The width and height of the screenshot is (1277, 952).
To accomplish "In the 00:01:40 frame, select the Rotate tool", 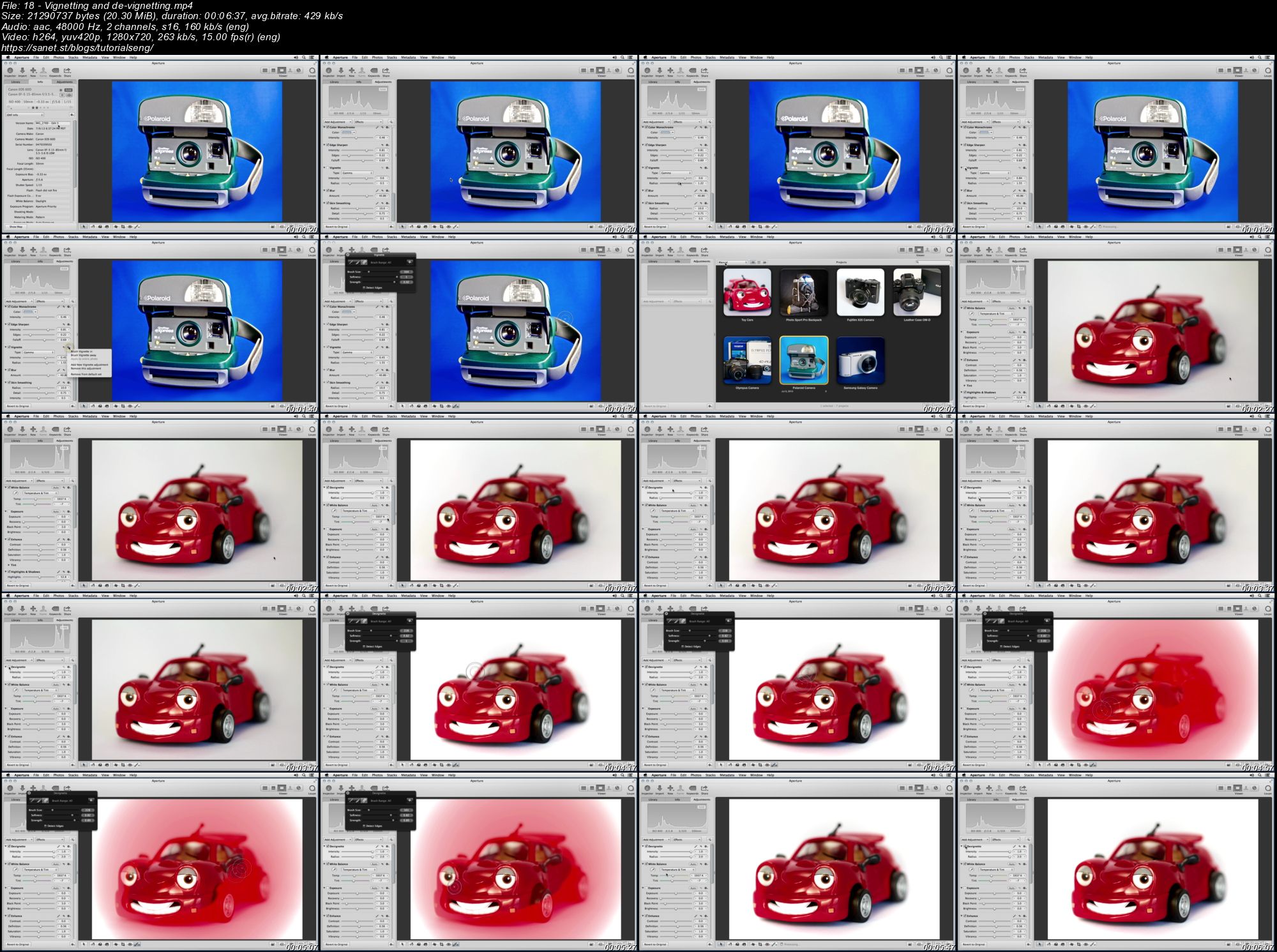I will click(93, 406).
